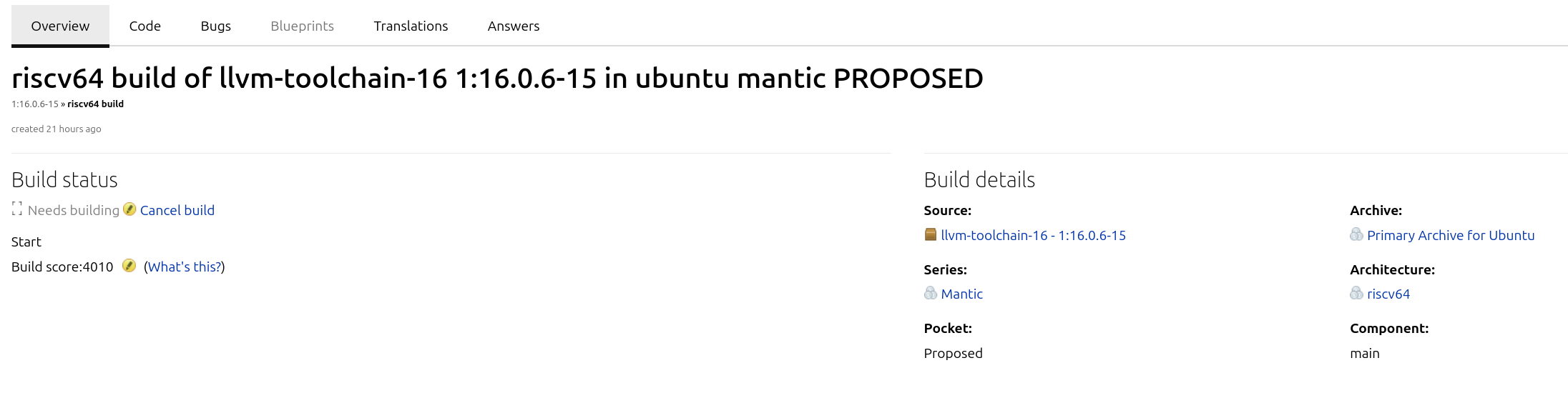
Task: Open the Answers tab
Action: tap(513, 26)
